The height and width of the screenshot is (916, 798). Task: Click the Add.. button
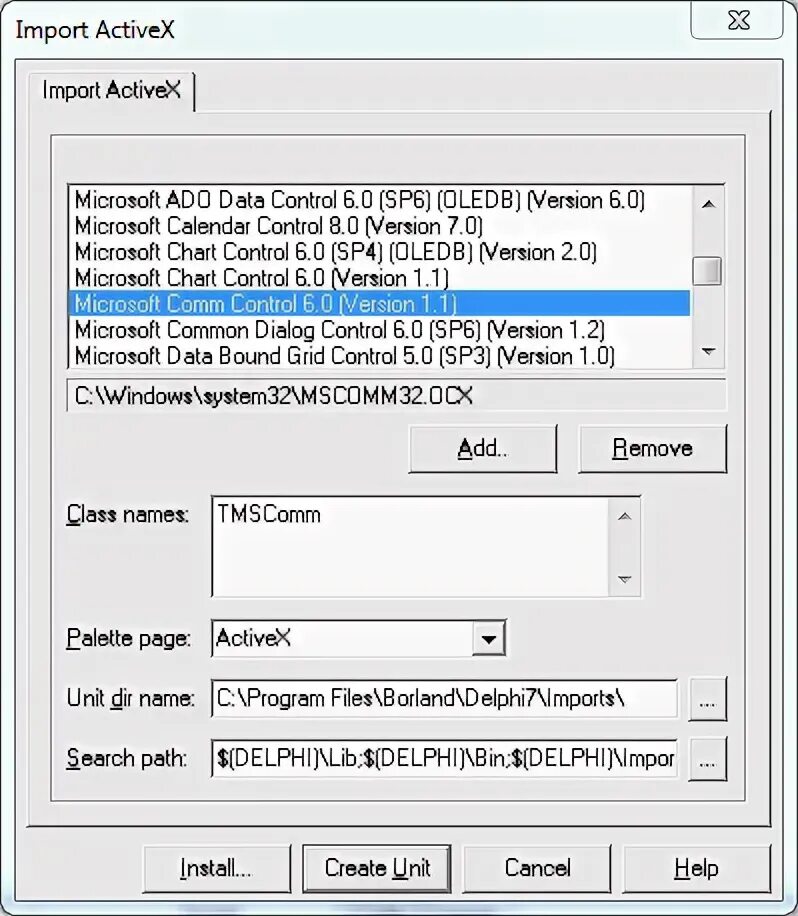483,449
